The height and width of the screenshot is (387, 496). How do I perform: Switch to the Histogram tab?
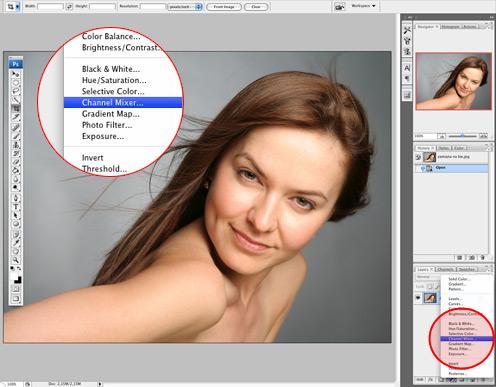(x=450, y=26)
